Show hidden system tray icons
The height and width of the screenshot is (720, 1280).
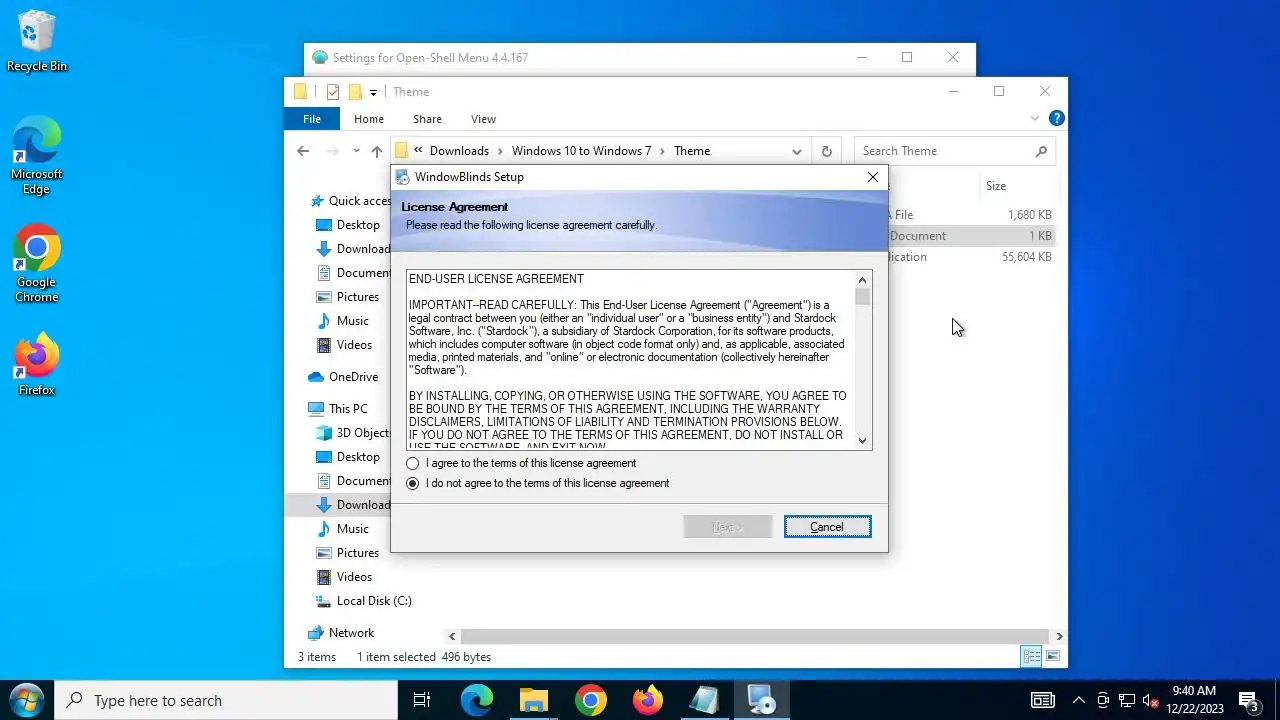(1079, 701)
